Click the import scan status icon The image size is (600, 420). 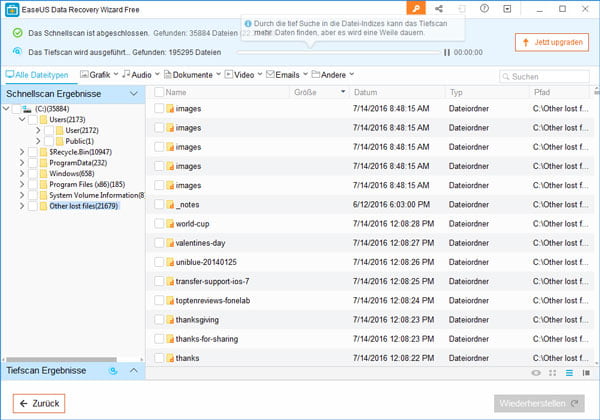pyautogui.click(x=461, y=9)
